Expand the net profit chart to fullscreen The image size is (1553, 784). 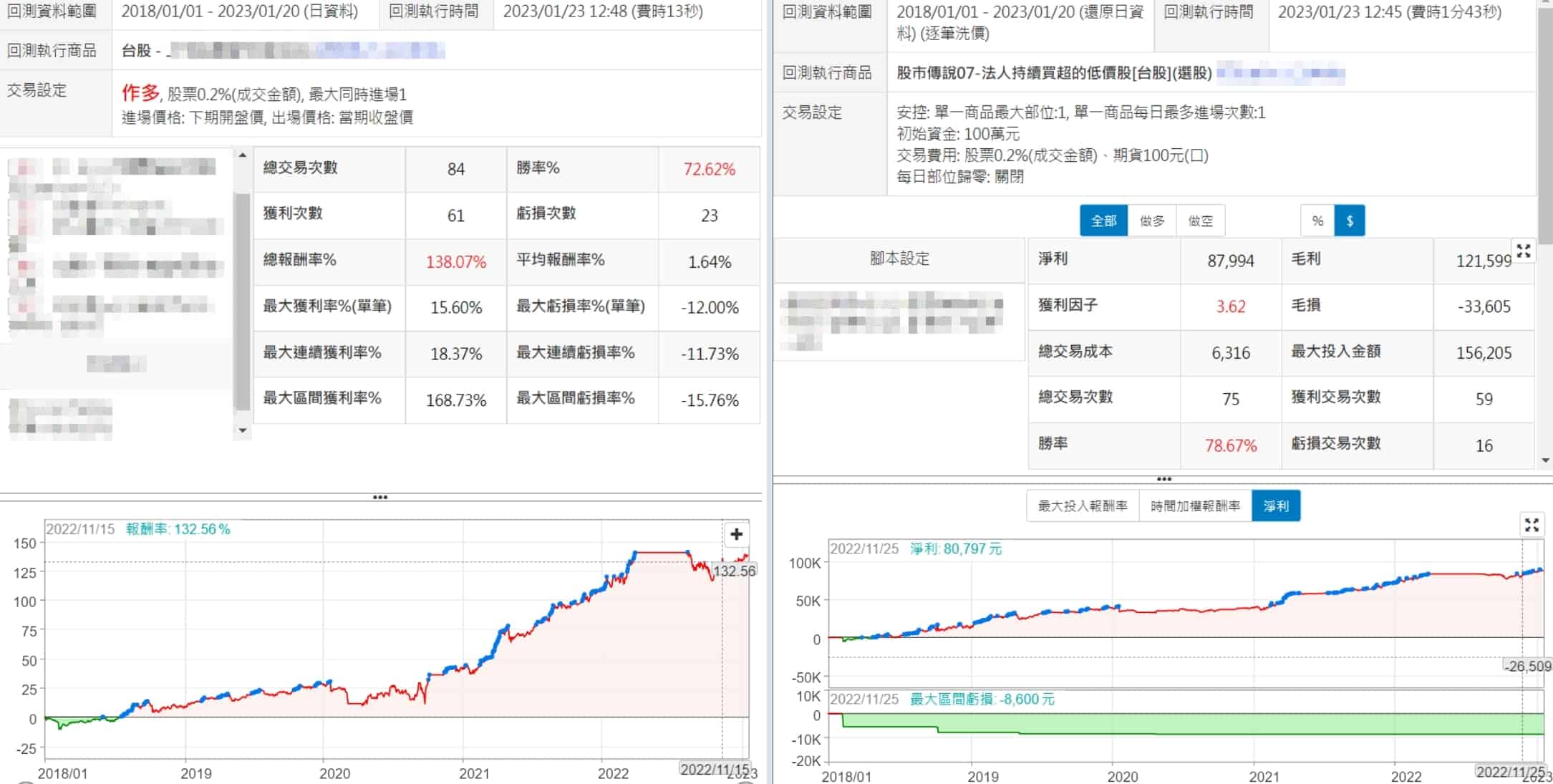tap(1532, 525)
